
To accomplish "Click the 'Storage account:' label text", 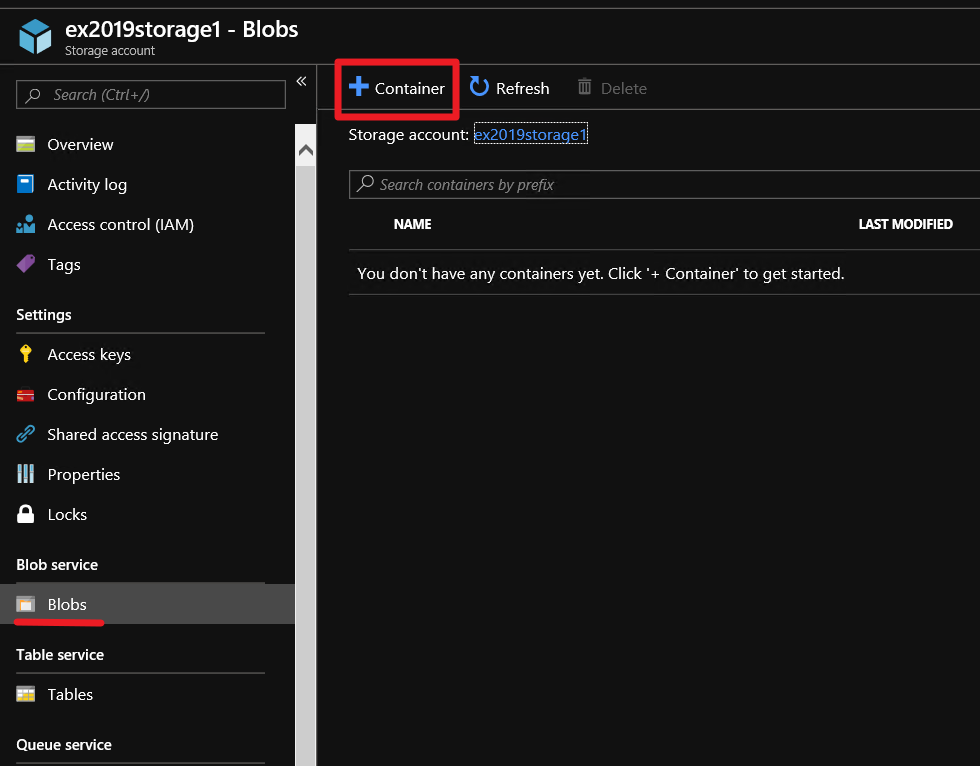I will tap(409, 135).
